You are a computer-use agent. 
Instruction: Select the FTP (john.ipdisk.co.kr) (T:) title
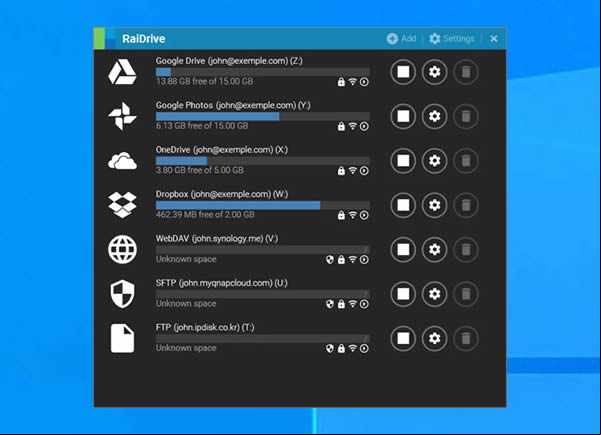[205, 328]
